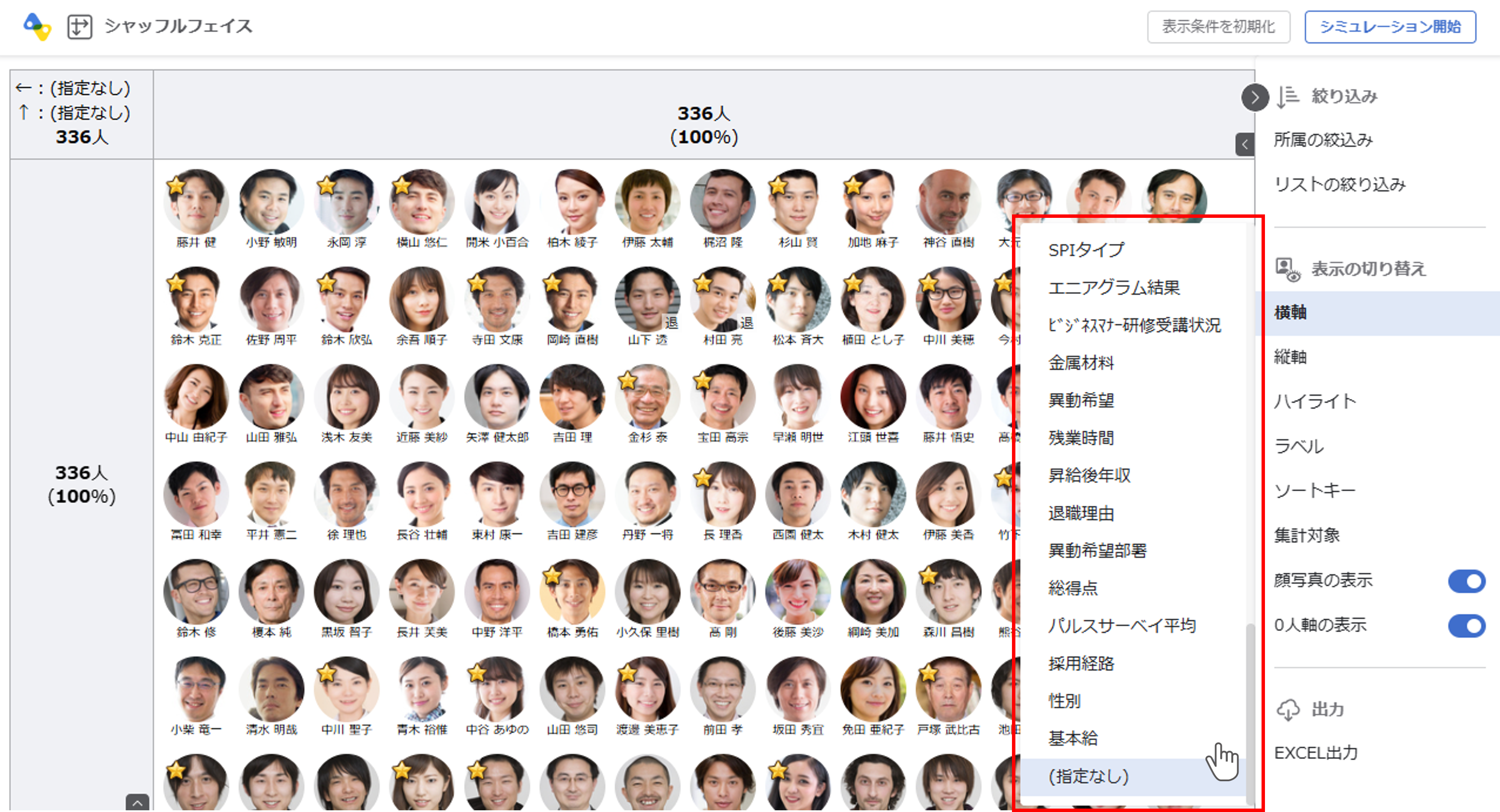The height and width of the screenshot is (812, 1500).
Task: Click the 表示条件を初期化 button
Action: click(x=1218, y=27)
